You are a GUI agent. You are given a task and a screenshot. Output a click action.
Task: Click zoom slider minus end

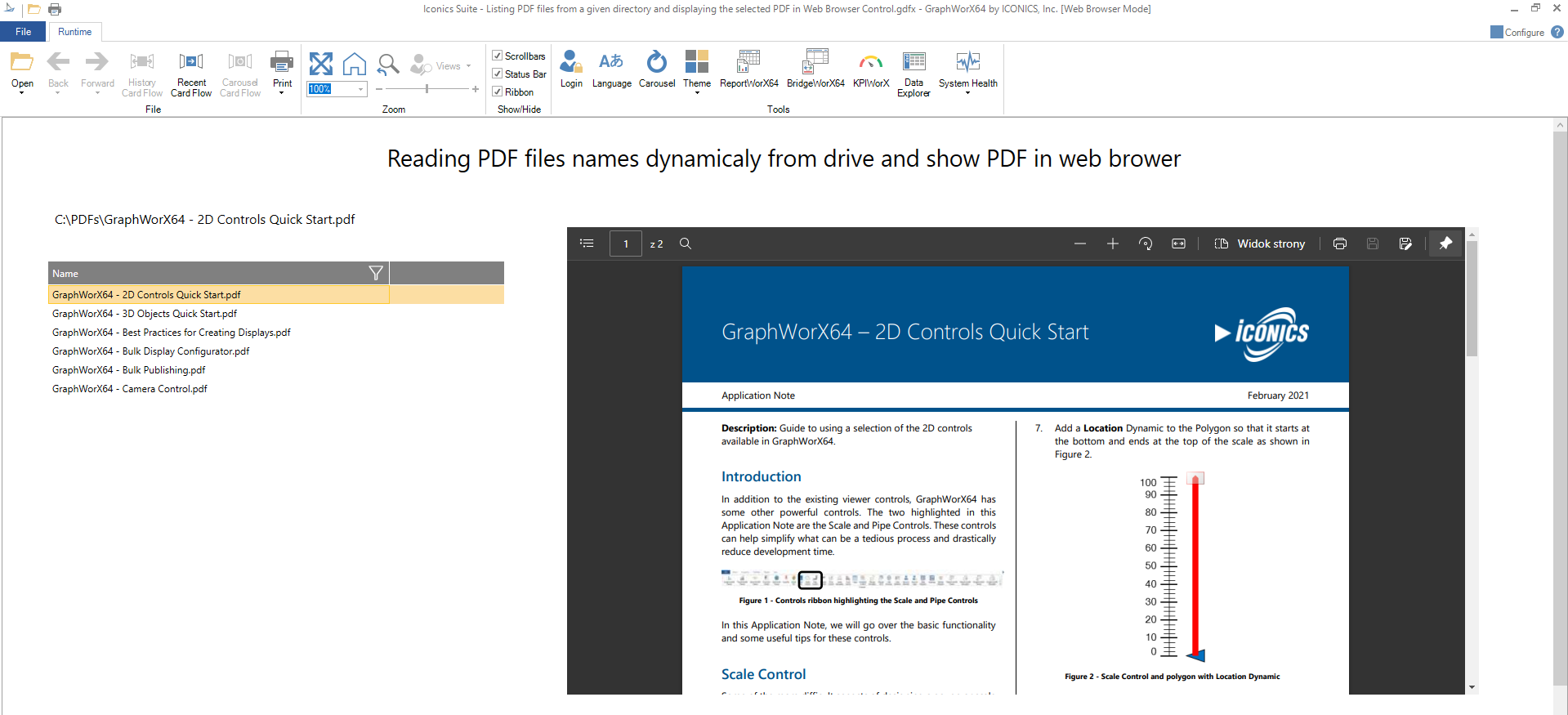(x=379, y=88)
